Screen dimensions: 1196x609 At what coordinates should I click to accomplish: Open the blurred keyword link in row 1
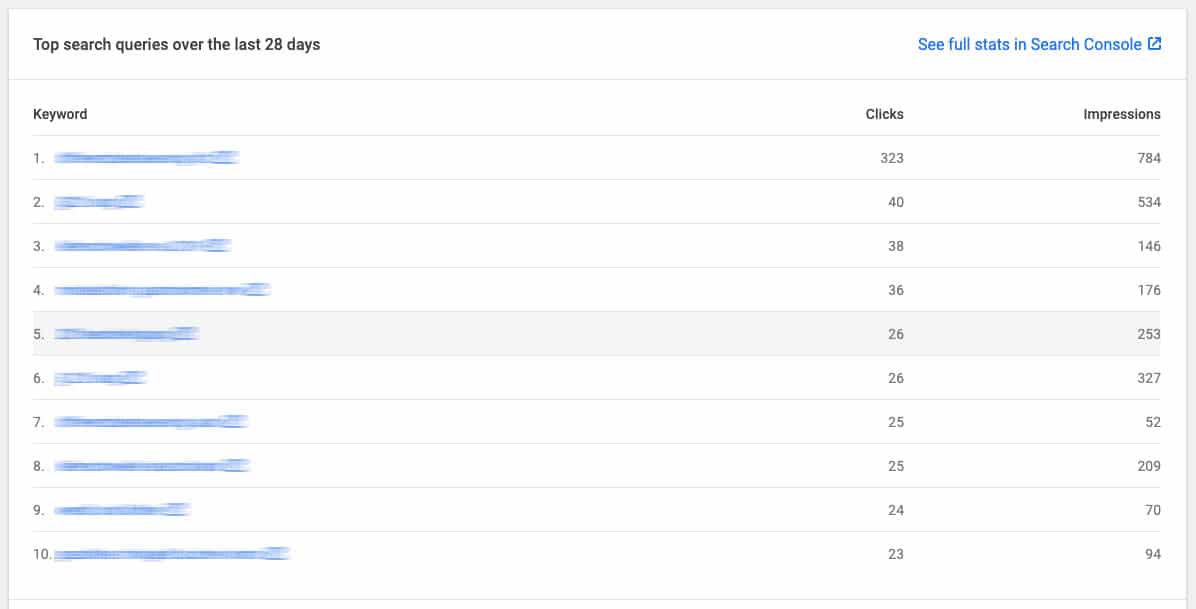click(x=146, y=158)
